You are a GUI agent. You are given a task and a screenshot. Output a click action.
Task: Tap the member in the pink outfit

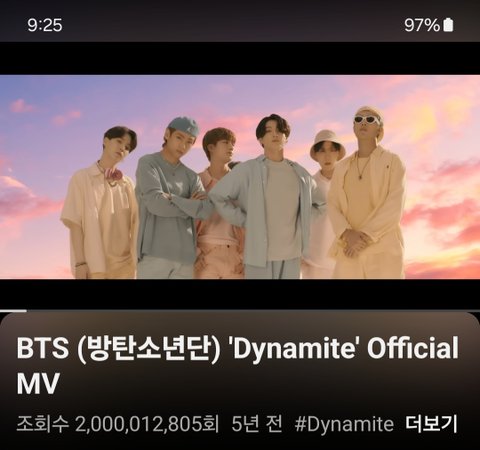[x=218, y=203]
